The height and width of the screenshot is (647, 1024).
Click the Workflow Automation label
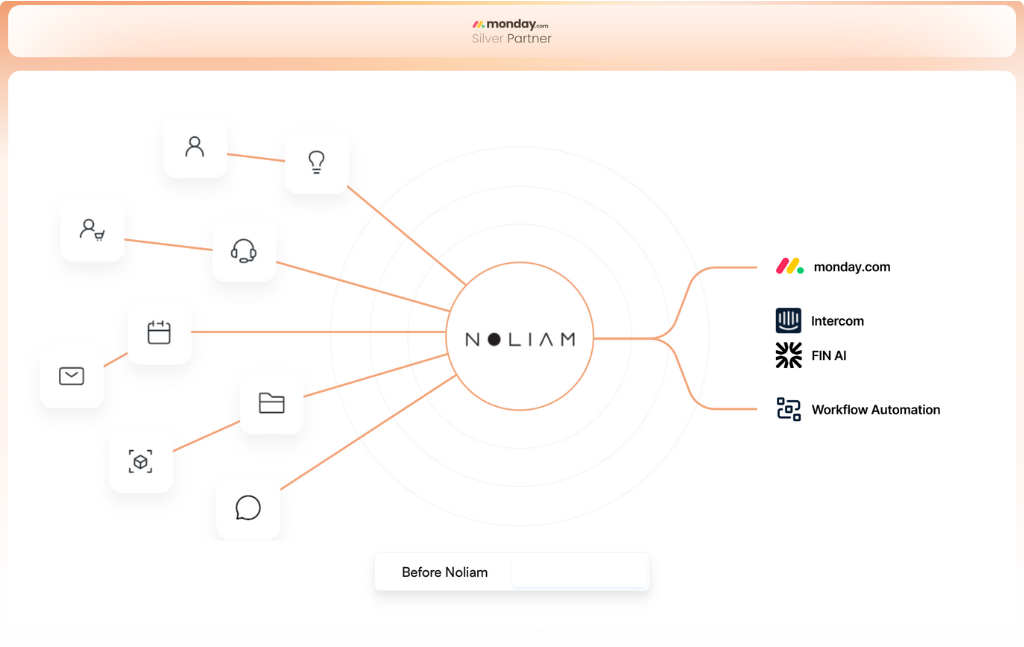pos(876,409)
